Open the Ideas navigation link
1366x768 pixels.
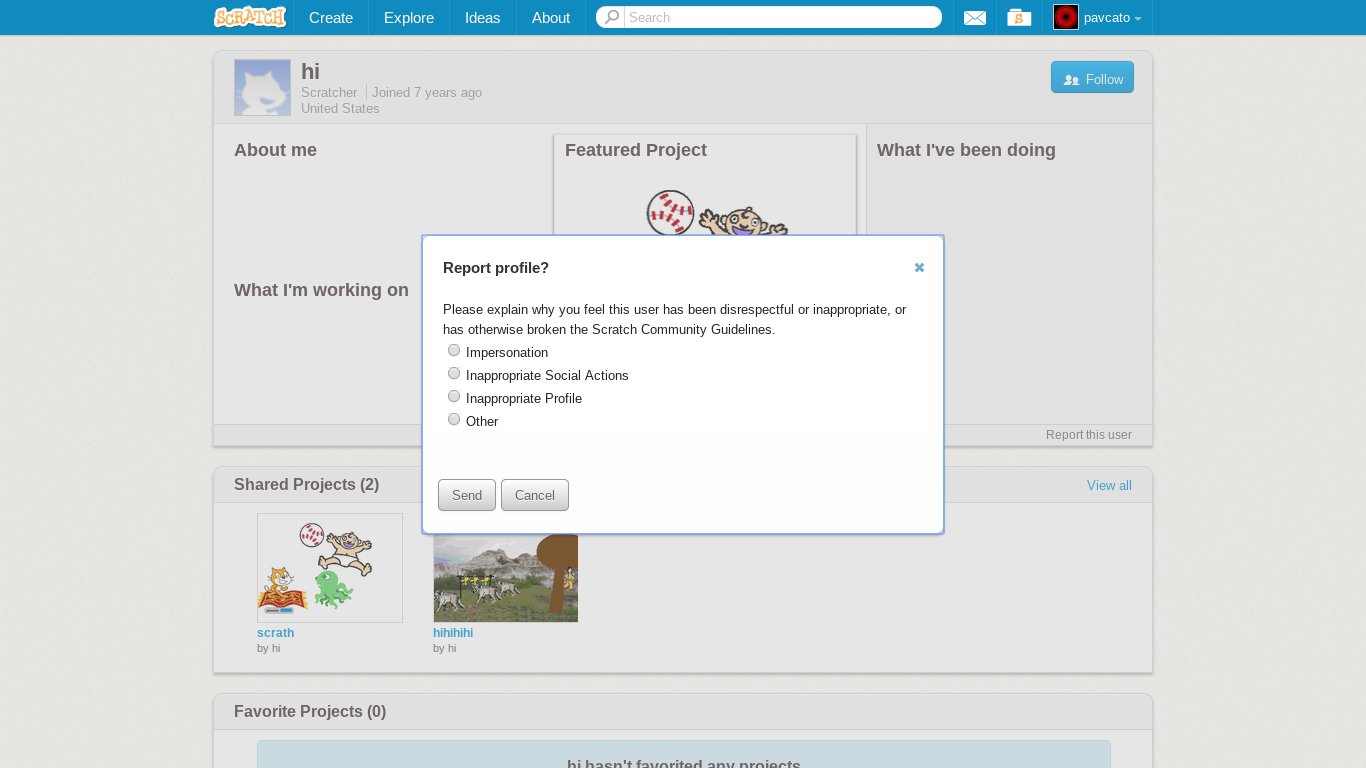[x=482, y=18]
